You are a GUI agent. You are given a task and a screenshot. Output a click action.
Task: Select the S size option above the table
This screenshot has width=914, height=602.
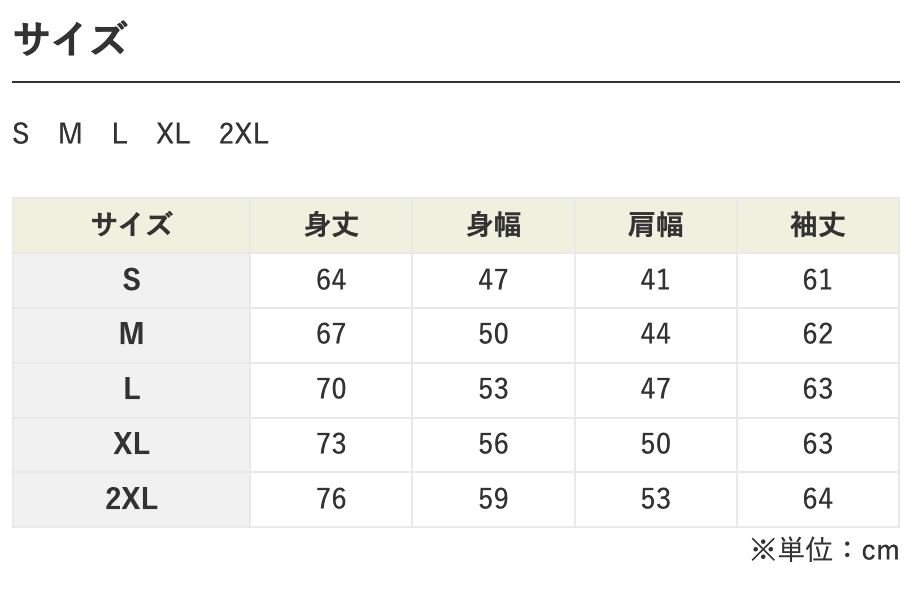pos(21,134)
